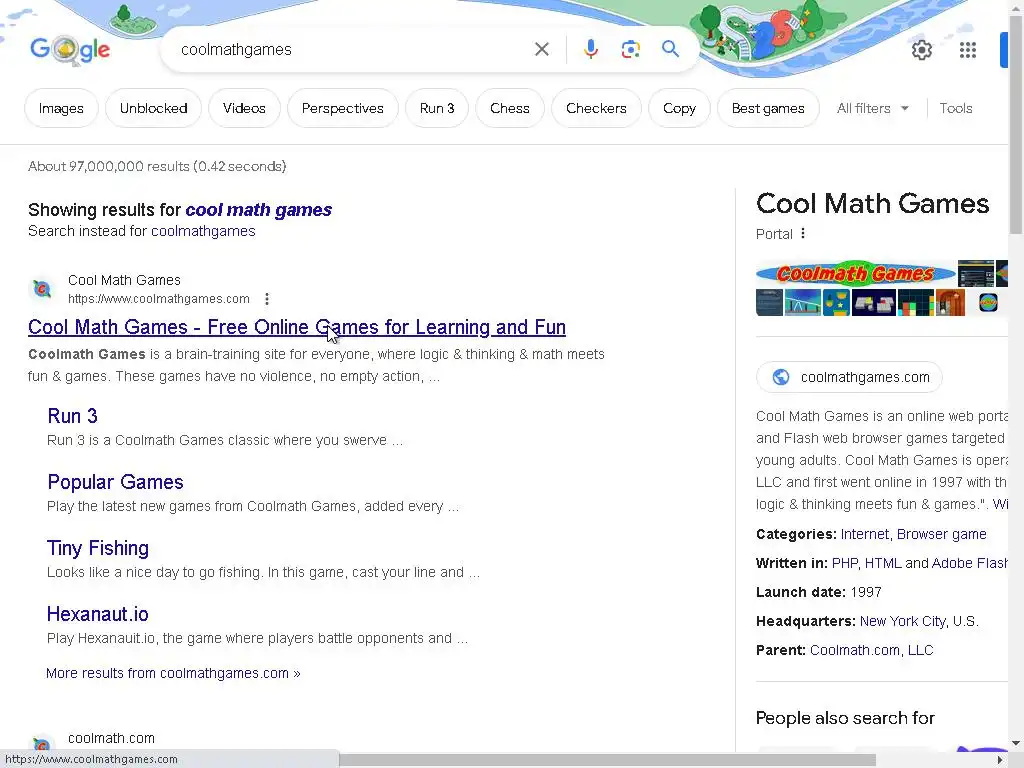Click the globe icon in coolmathgames.com chip
This screenshot has width=1024, height=768.
(780, 377)
